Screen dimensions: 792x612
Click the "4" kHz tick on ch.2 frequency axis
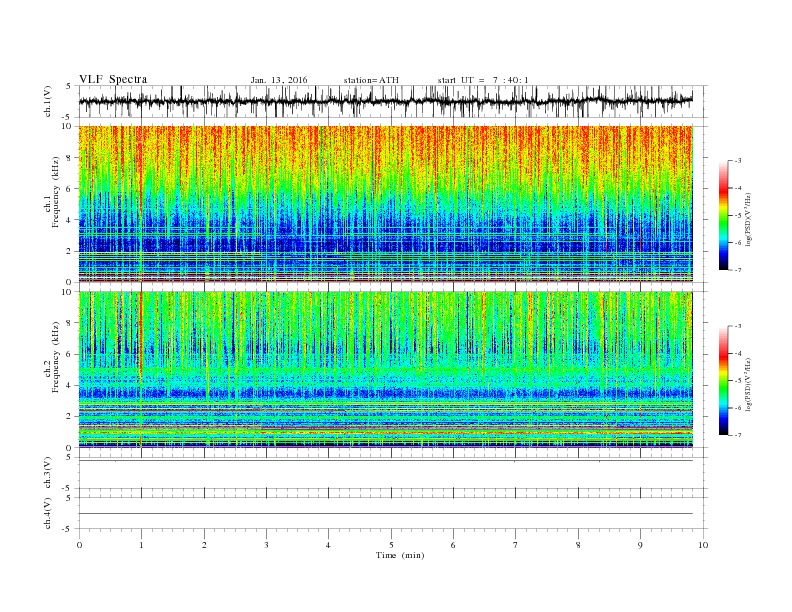69,385
